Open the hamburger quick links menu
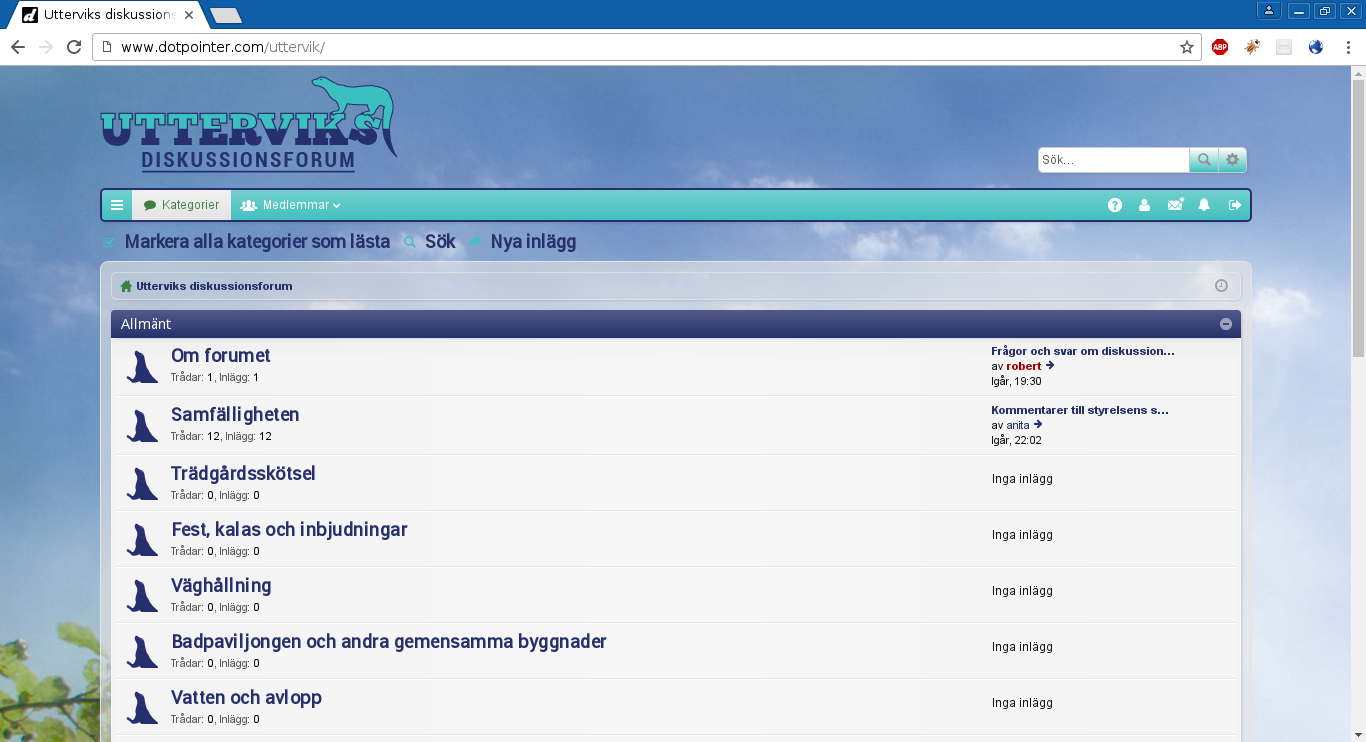Screen dimensions: 1366x742 pyautogui.click(x=117, y=205)
